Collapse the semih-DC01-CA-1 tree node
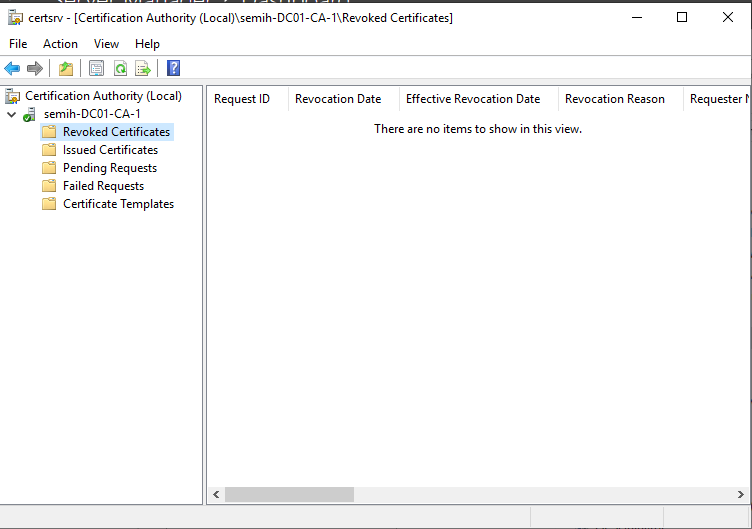752x529 pixels. (x=11, y=114)
